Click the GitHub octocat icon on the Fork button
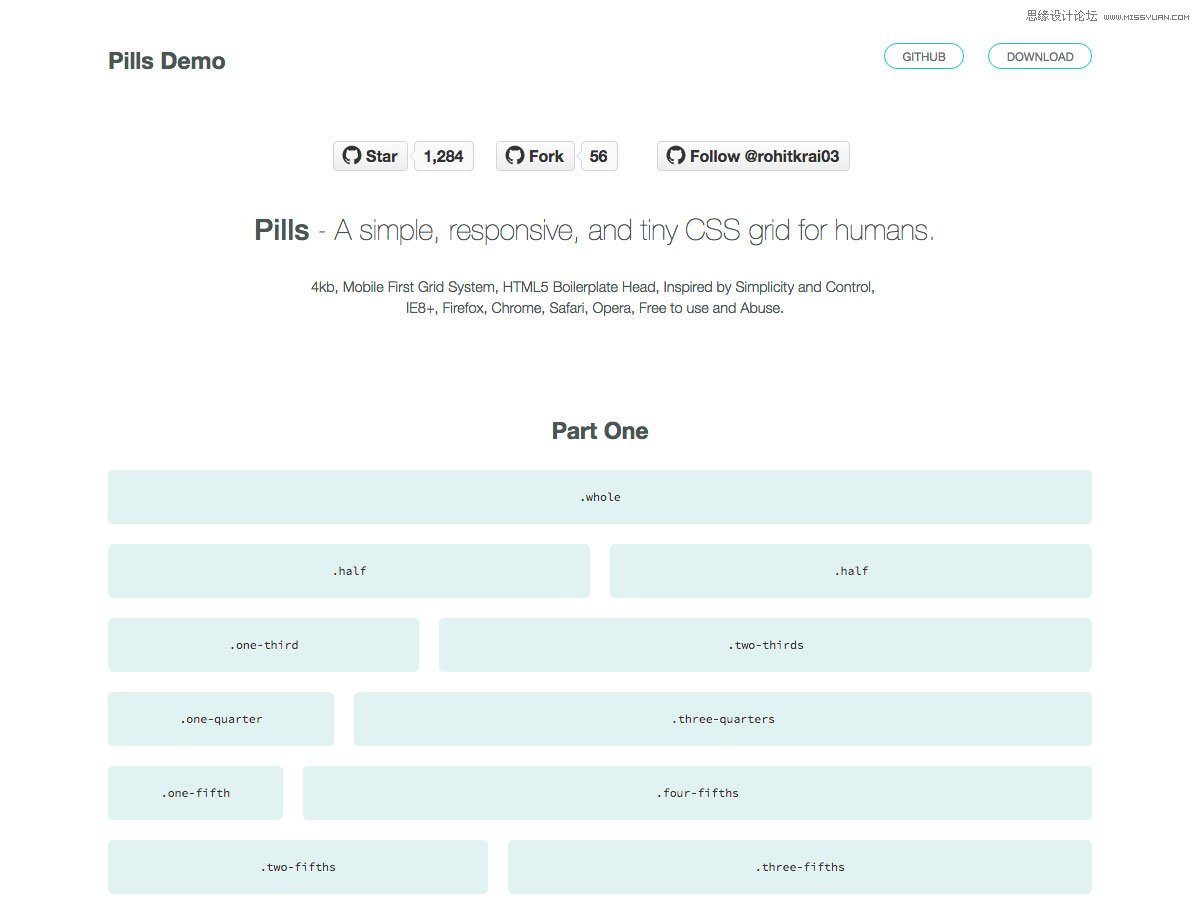Image resolution: width=1200 pixels, height=900 pixels. 515,156
